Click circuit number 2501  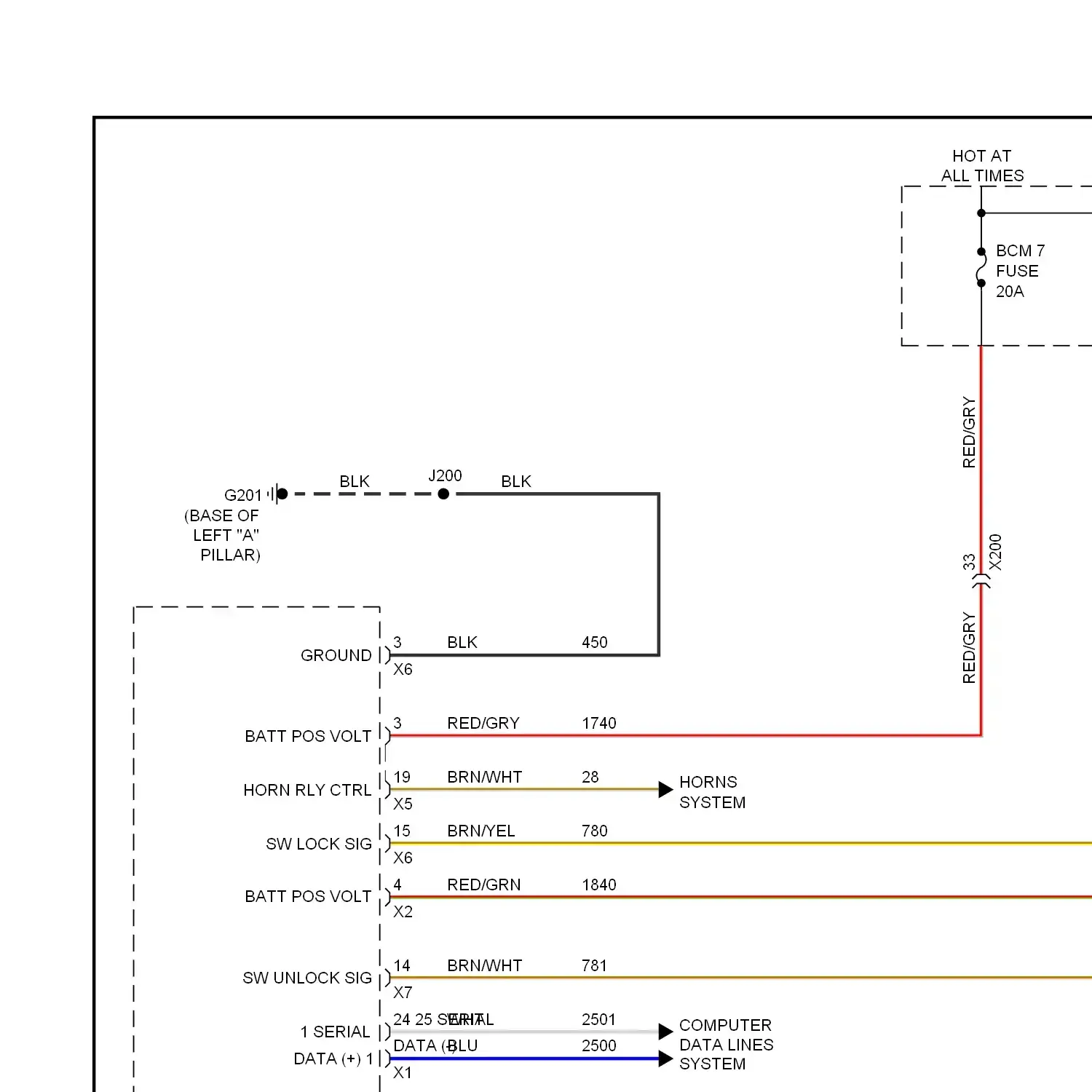pos(599,1019)
